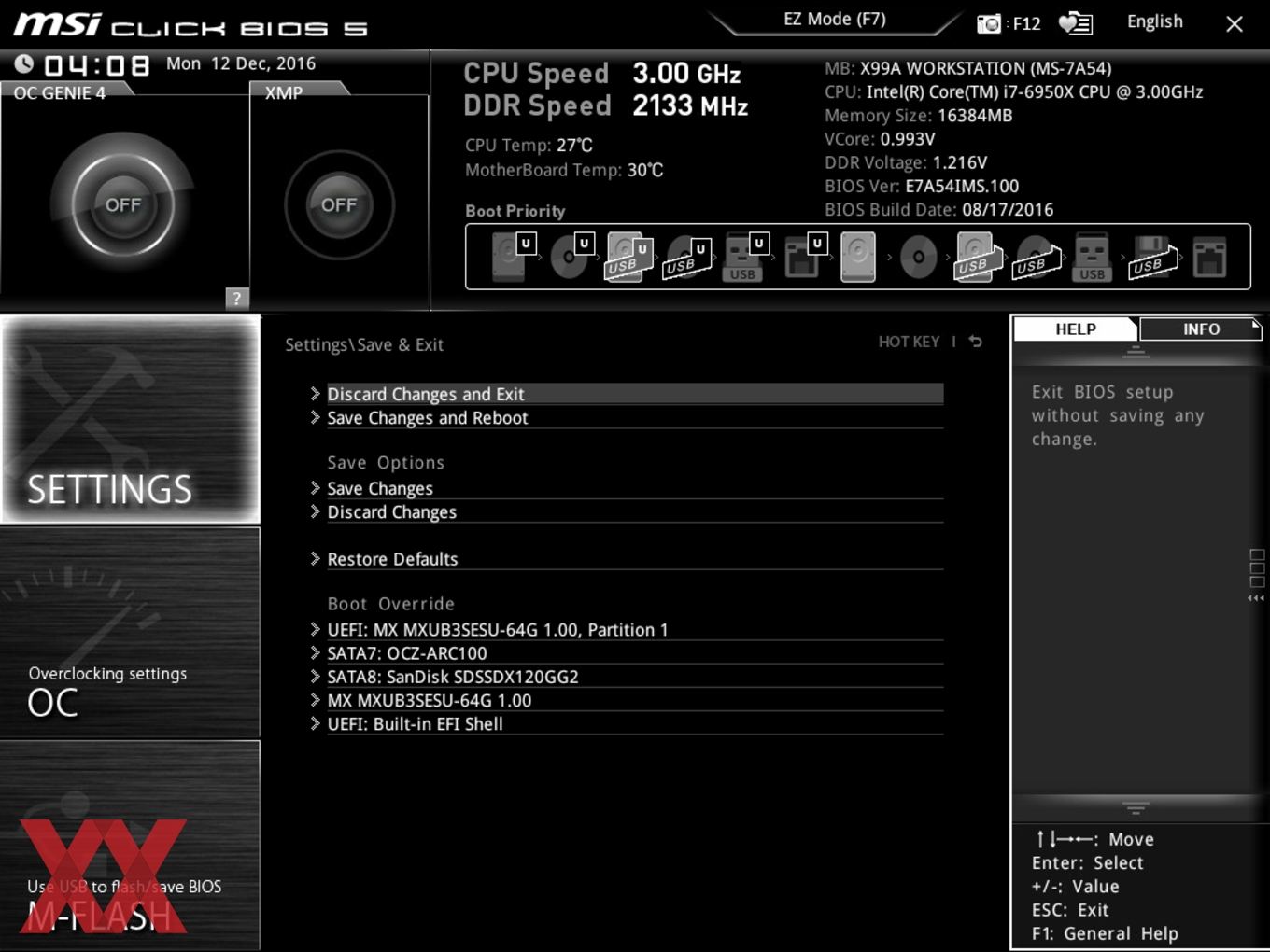Click the CPU Temp: 27°C reading
The image size is (1270, 952).
(529, 145)
